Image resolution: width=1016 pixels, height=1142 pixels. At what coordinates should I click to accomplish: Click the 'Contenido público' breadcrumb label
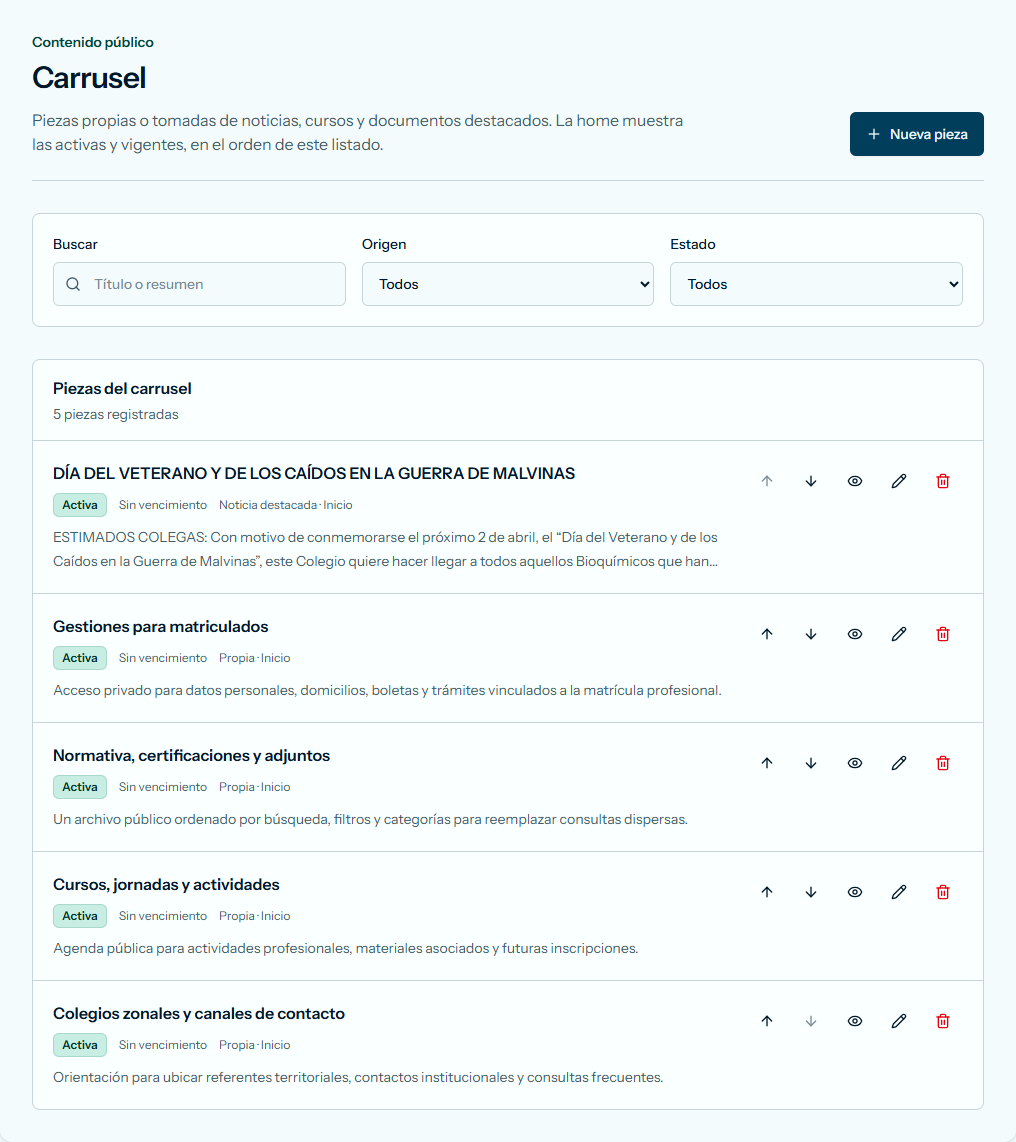(x=92, y=42)
